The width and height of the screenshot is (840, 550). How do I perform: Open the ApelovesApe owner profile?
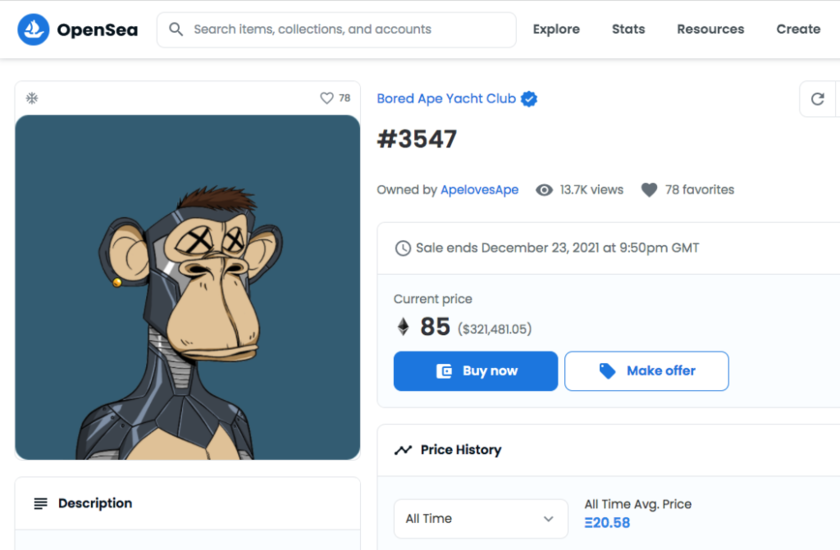pyautogui.click(x=479, y=190)
